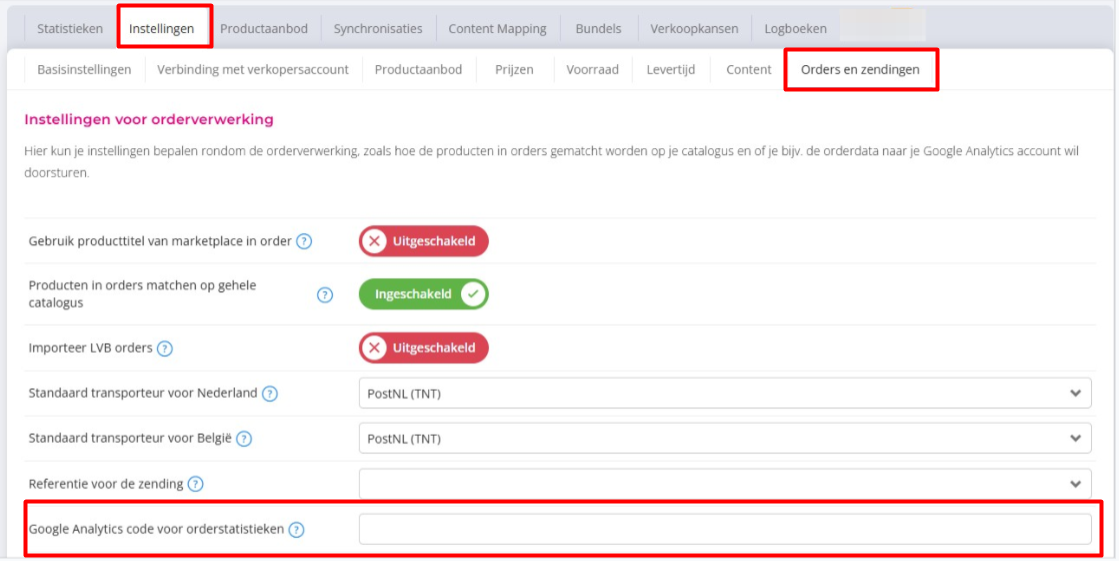View the Logboeken tab

click(796, 29)
